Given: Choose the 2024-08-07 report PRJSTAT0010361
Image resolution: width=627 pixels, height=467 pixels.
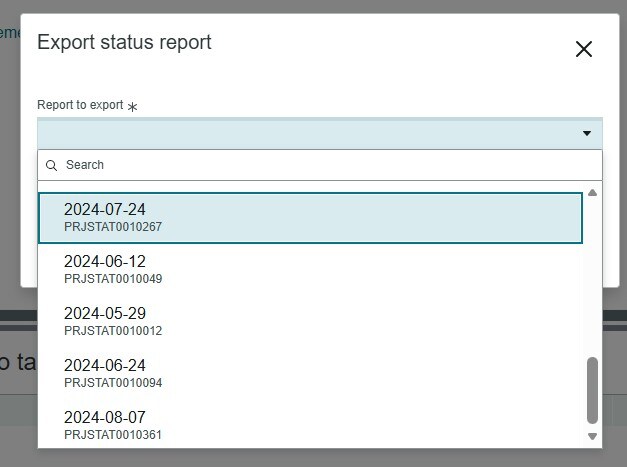Looking at the screenshot, I should click(310, 425).
